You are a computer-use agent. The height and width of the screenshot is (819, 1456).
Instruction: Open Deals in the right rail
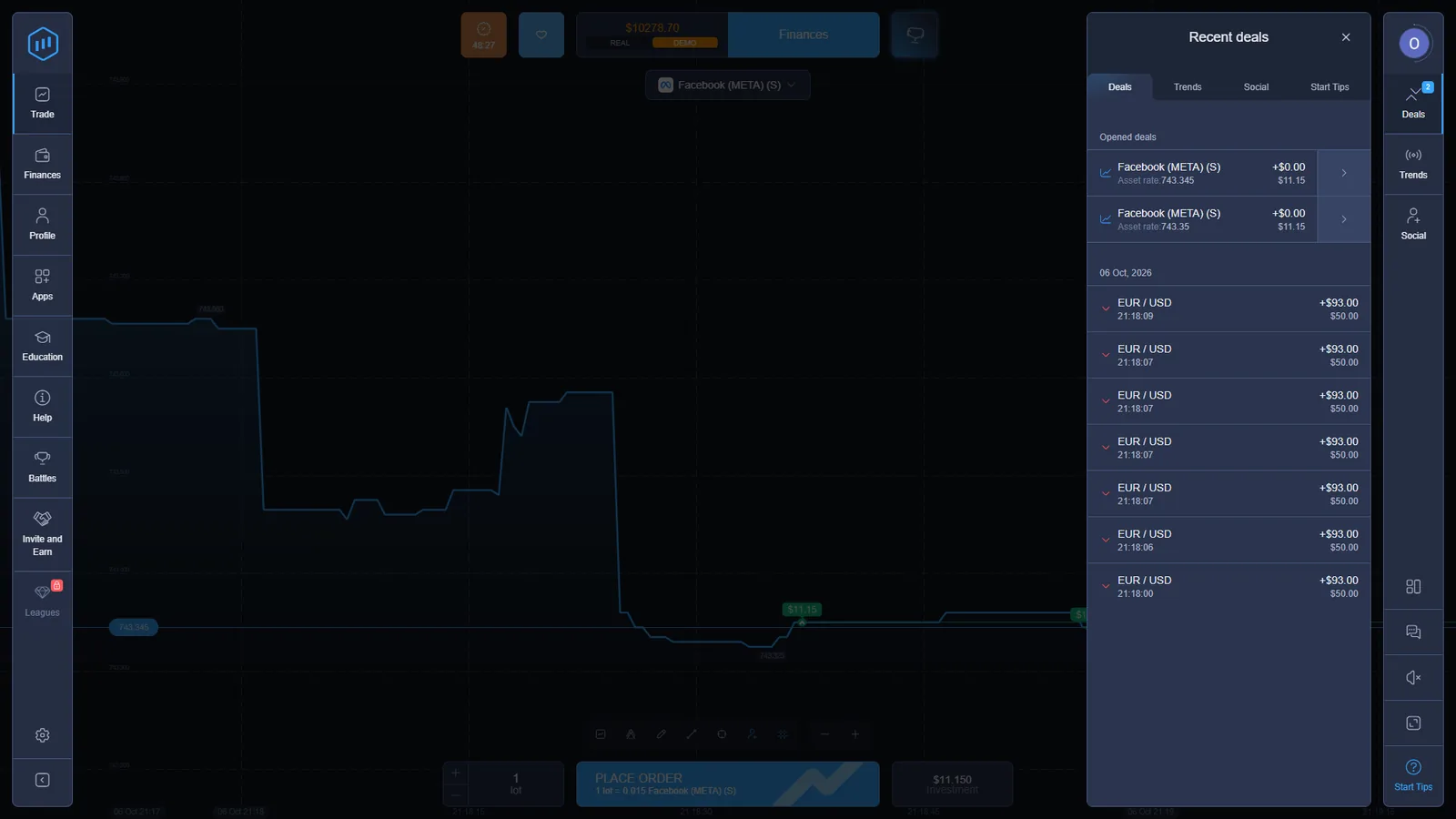pos(1413,104)
